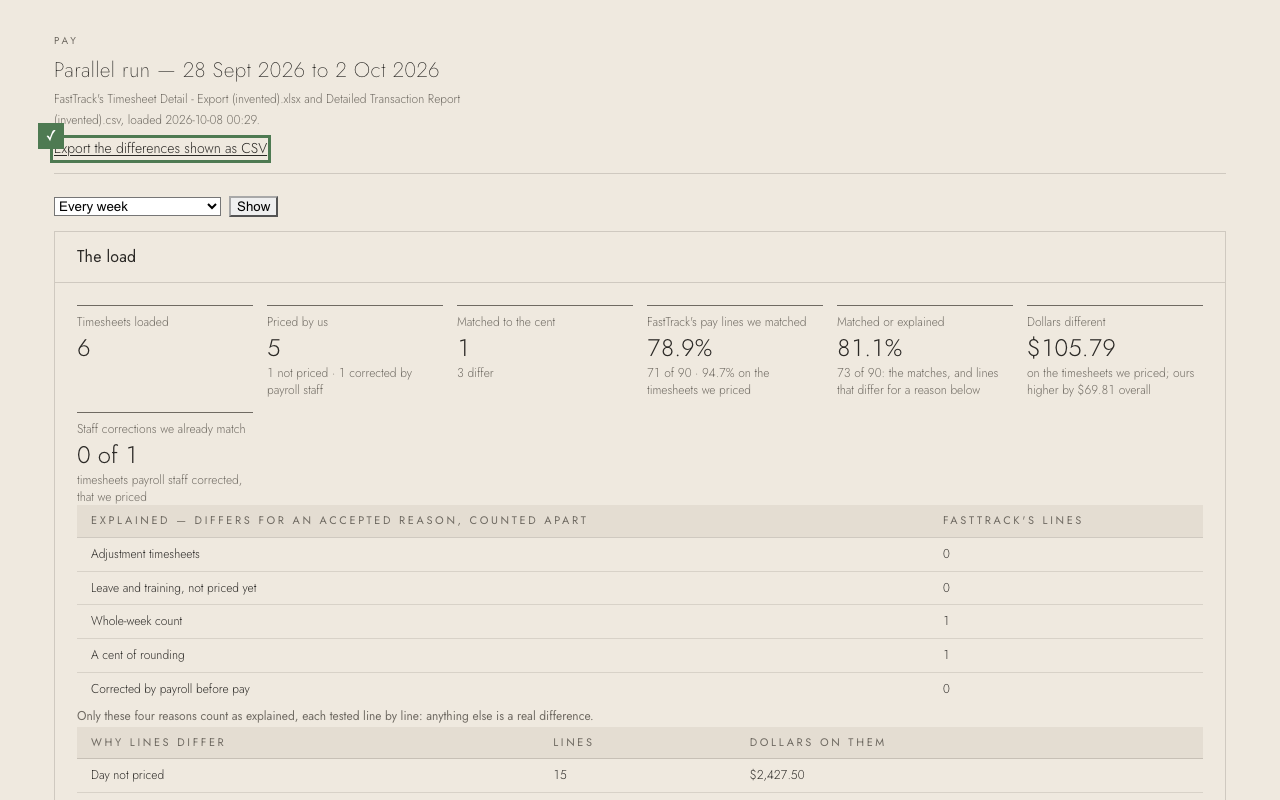The width and height of the screenshot is (1280, 800).
Task: Click The load section title
Action: point(106,257)
